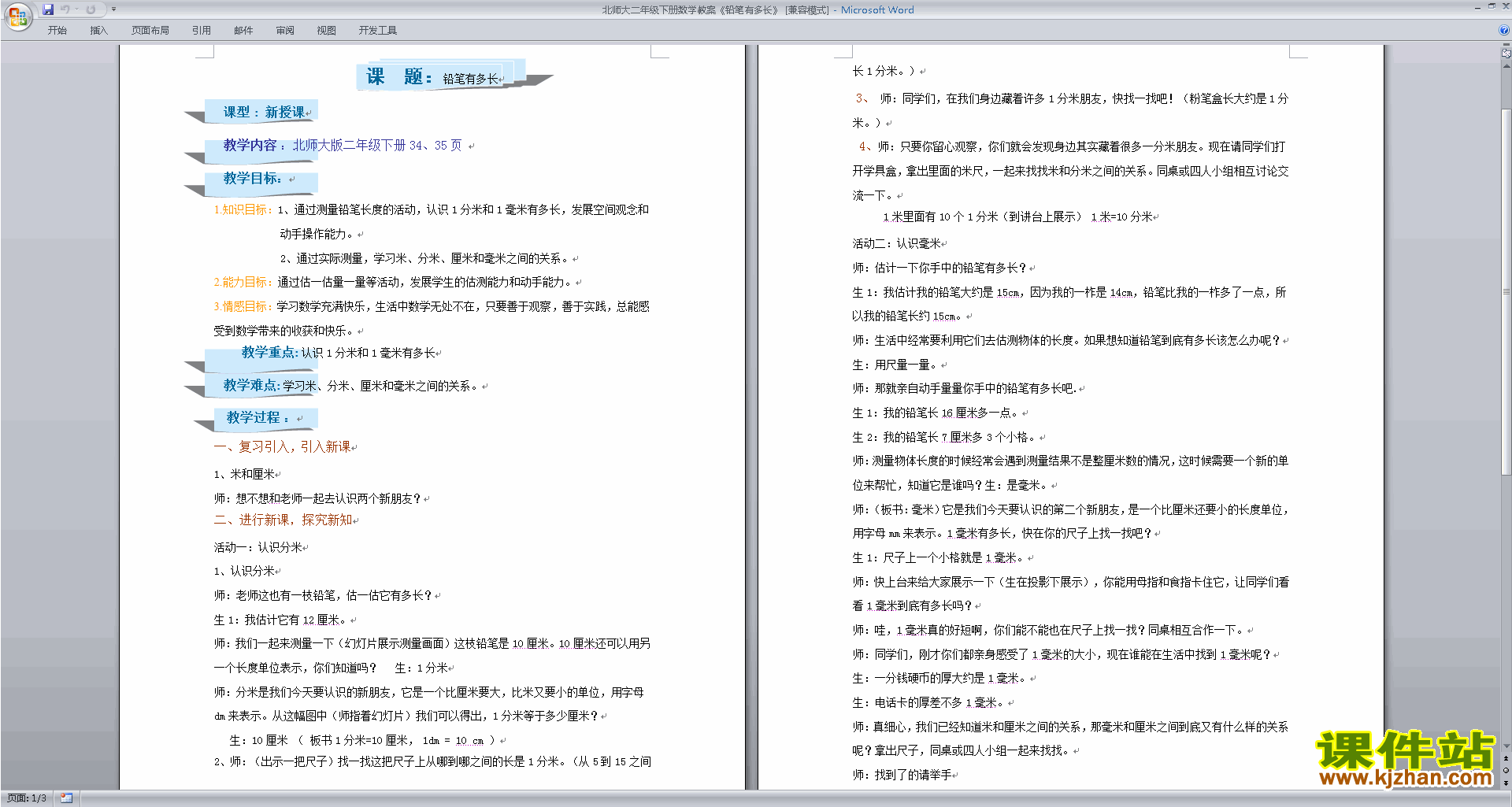Click the line 活动一：认识分米

[258, 547]
